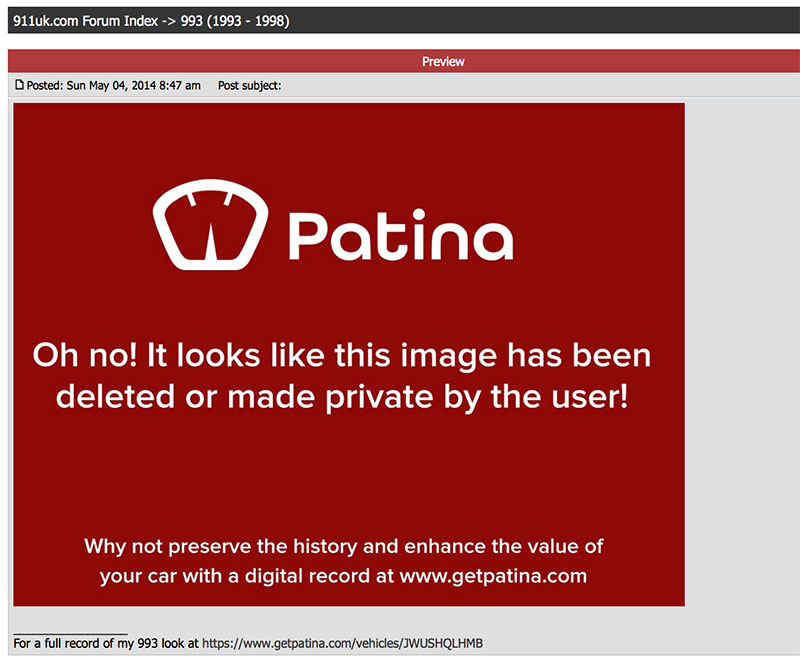This screenshot has height=669, width=800.
Task: Open the 911uk.com Forum Index link
Action: (x=85, y=21)
